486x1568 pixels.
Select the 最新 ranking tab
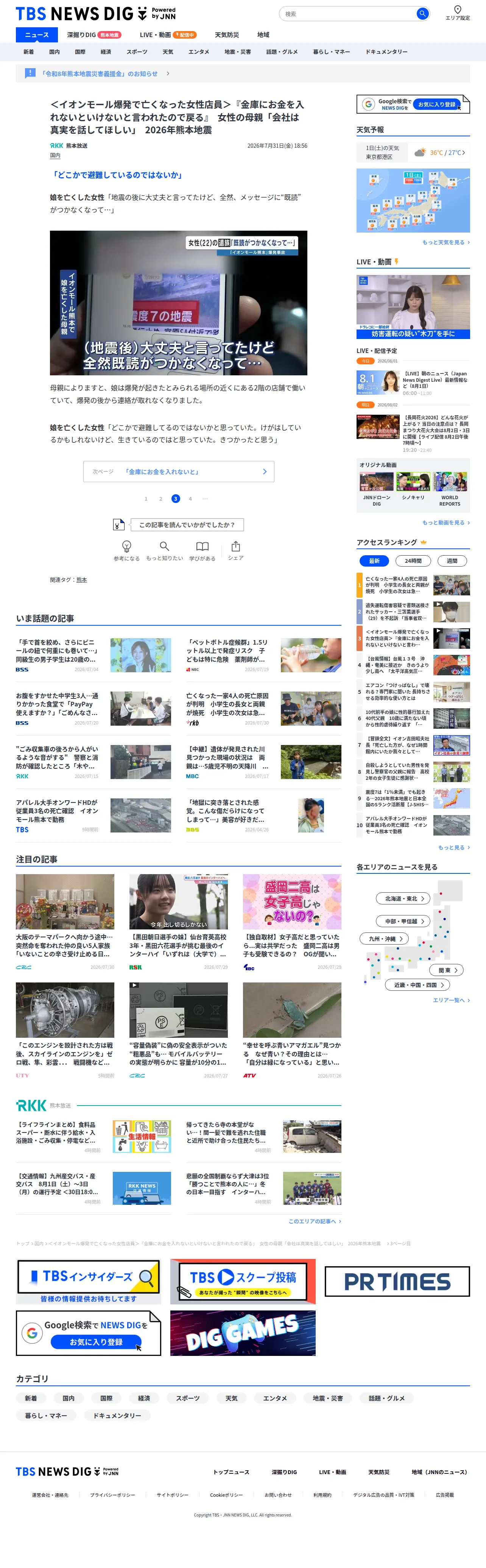374,561
